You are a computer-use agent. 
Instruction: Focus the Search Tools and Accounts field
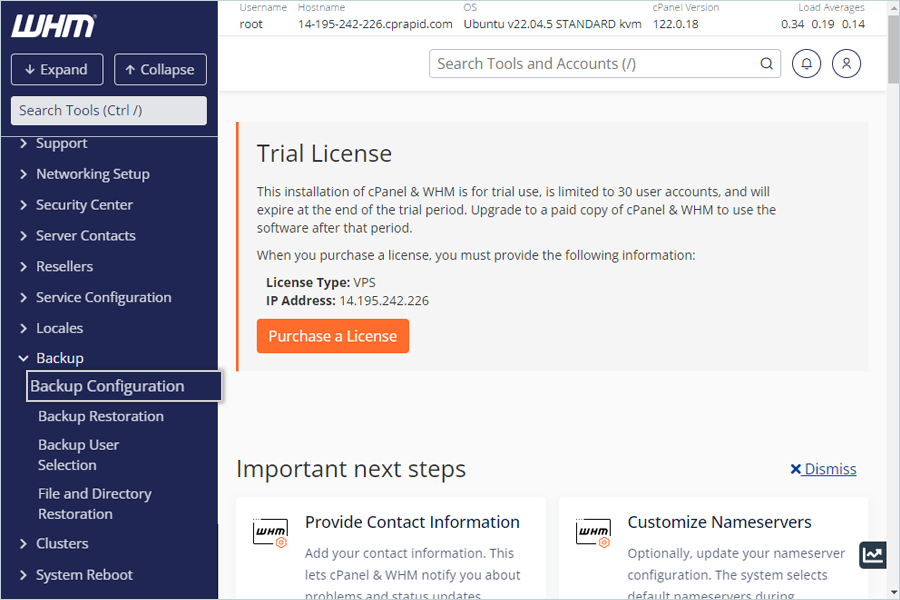pyautogui.click(x=604, y=64)
